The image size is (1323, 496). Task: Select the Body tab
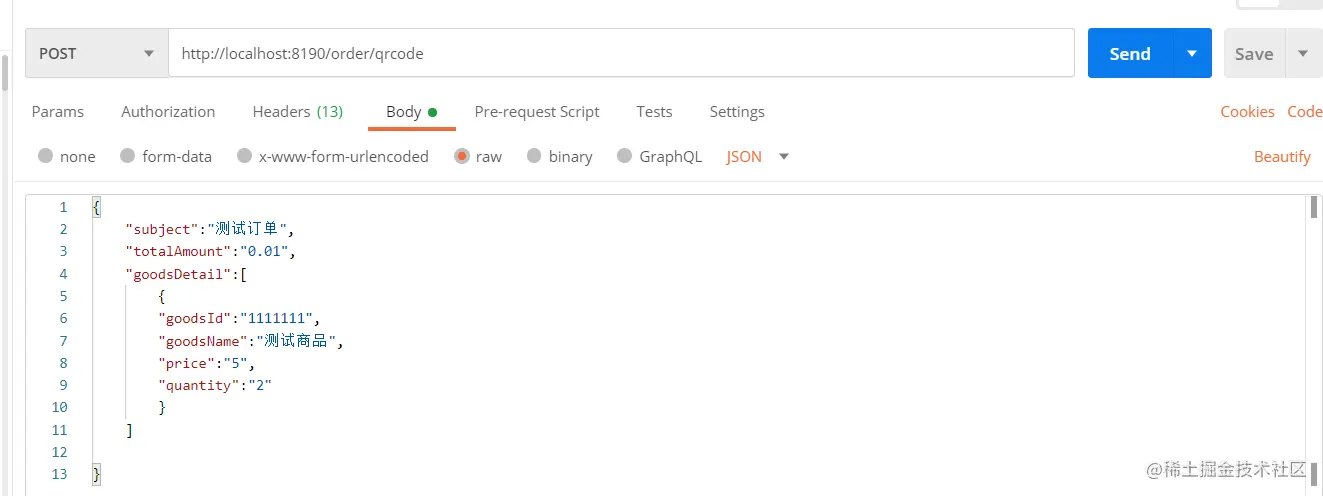point(411,112)
